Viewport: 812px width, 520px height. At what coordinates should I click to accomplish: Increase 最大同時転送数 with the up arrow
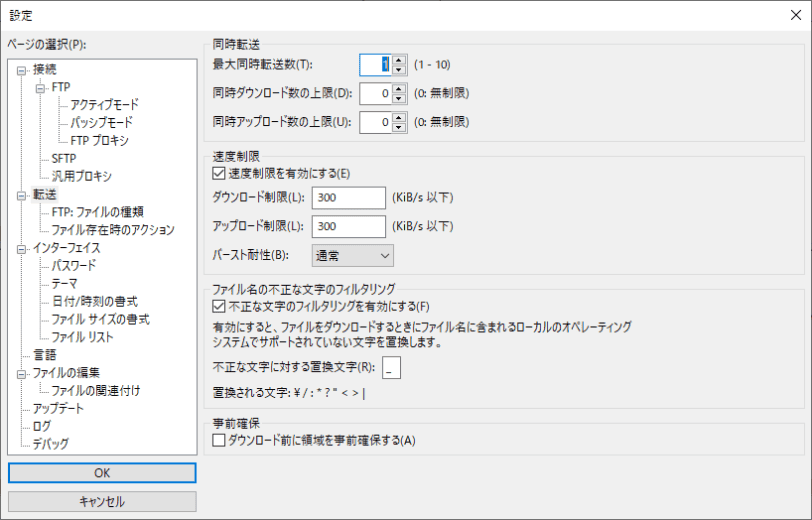399,59
